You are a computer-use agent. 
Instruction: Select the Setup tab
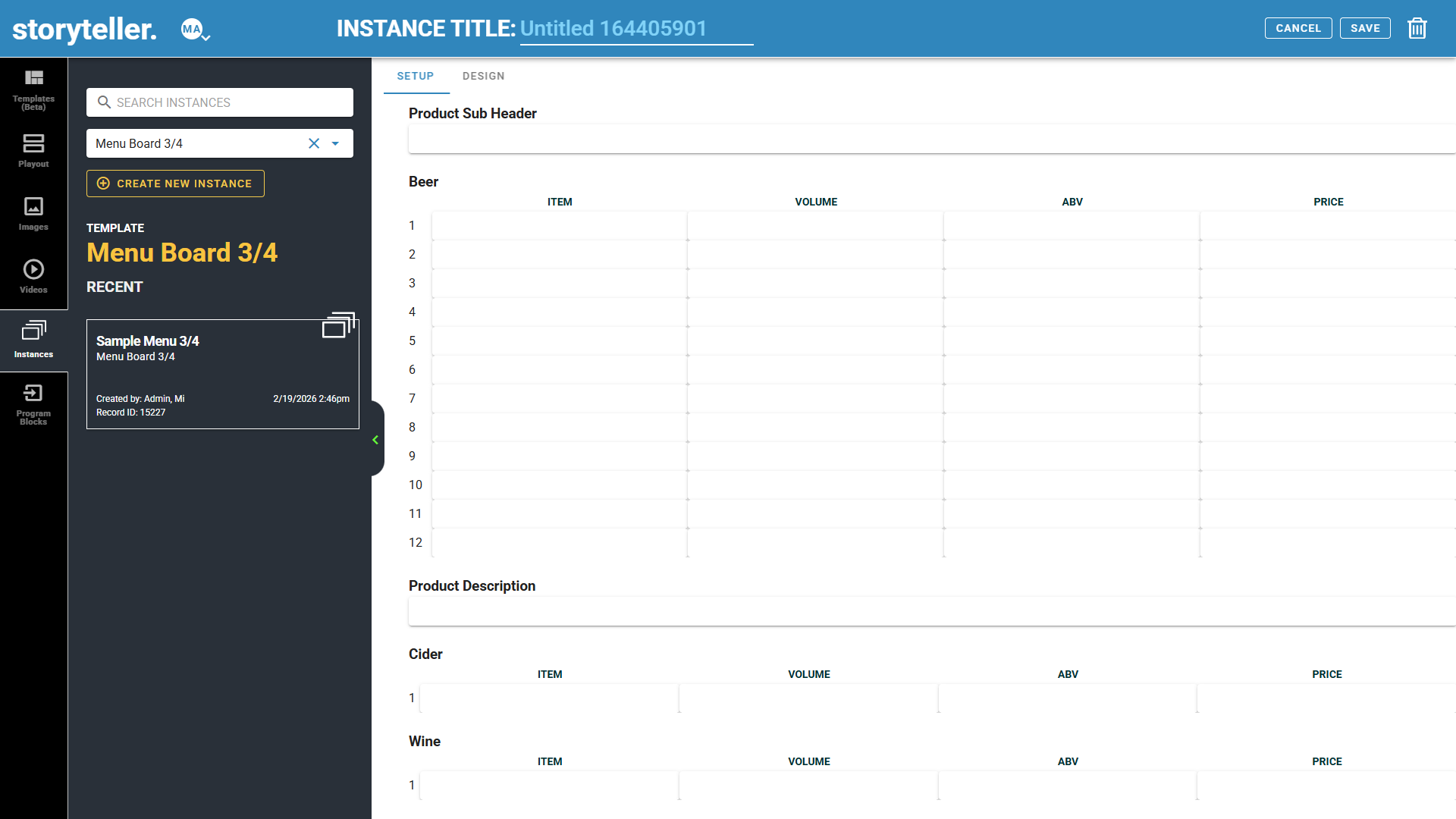pos(416,76)
